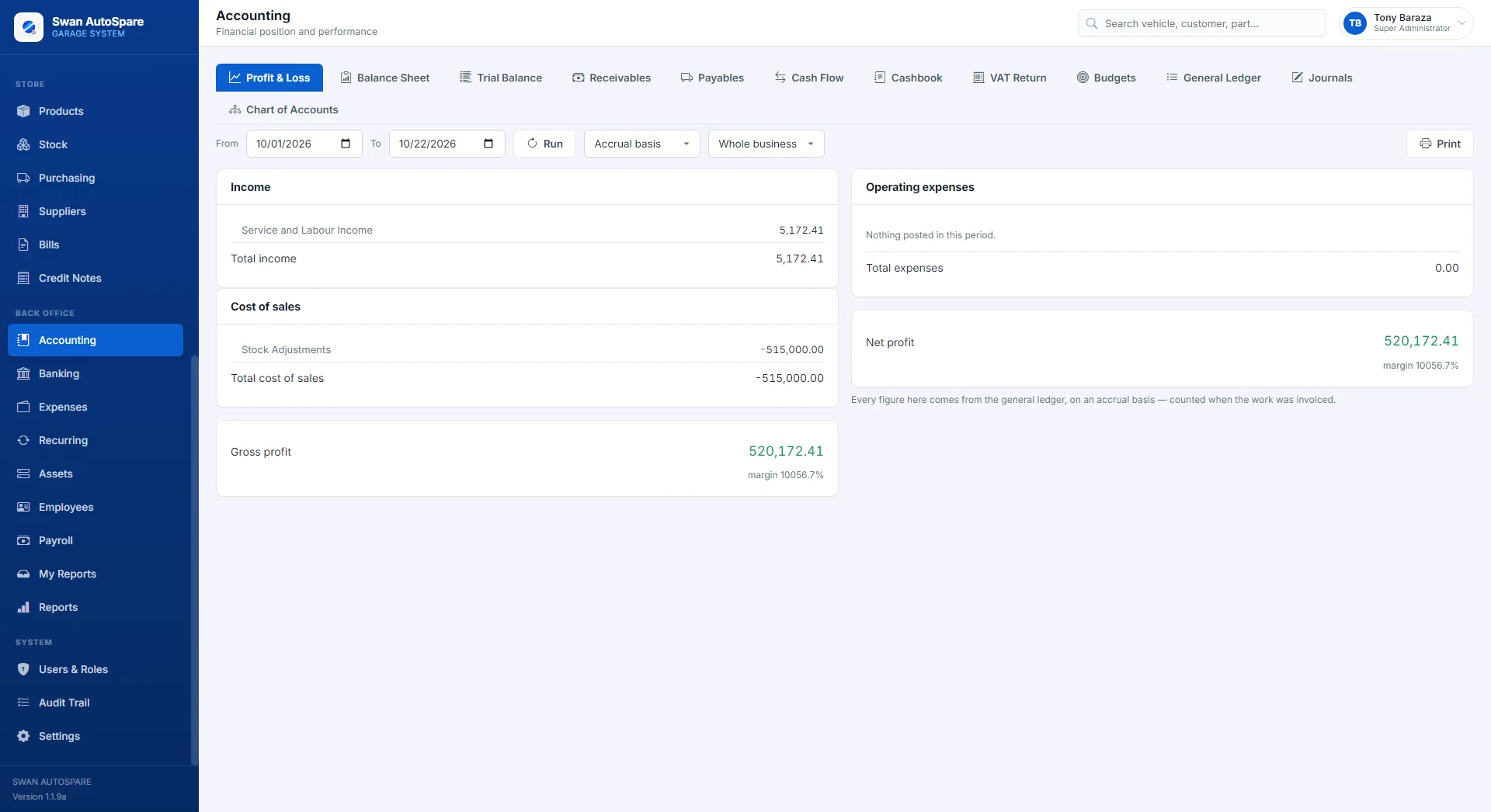Viewport: 1491px width, 812px height.
Task: Select the Receivables tab
Action: 612,78
